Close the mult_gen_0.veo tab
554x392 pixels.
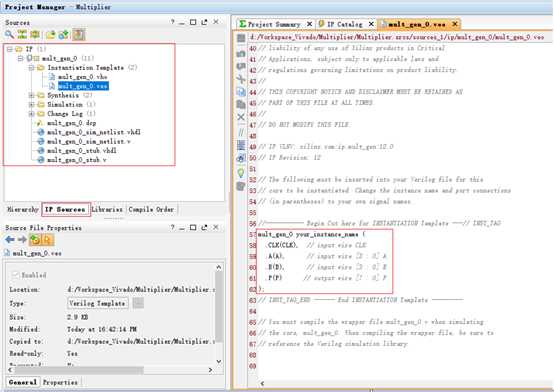click(x=455, y=24)
